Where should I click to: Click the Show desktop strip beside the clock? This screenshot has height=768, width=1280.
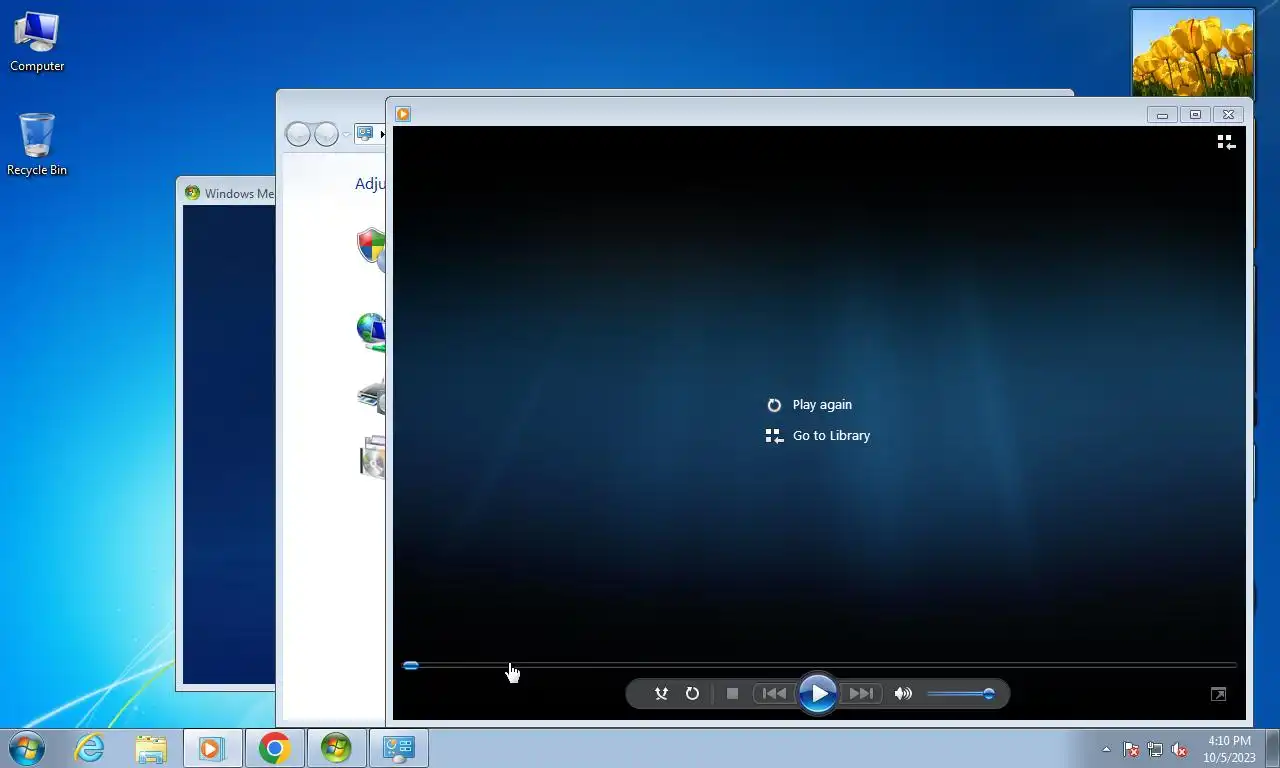click(x=1272, y=748)
